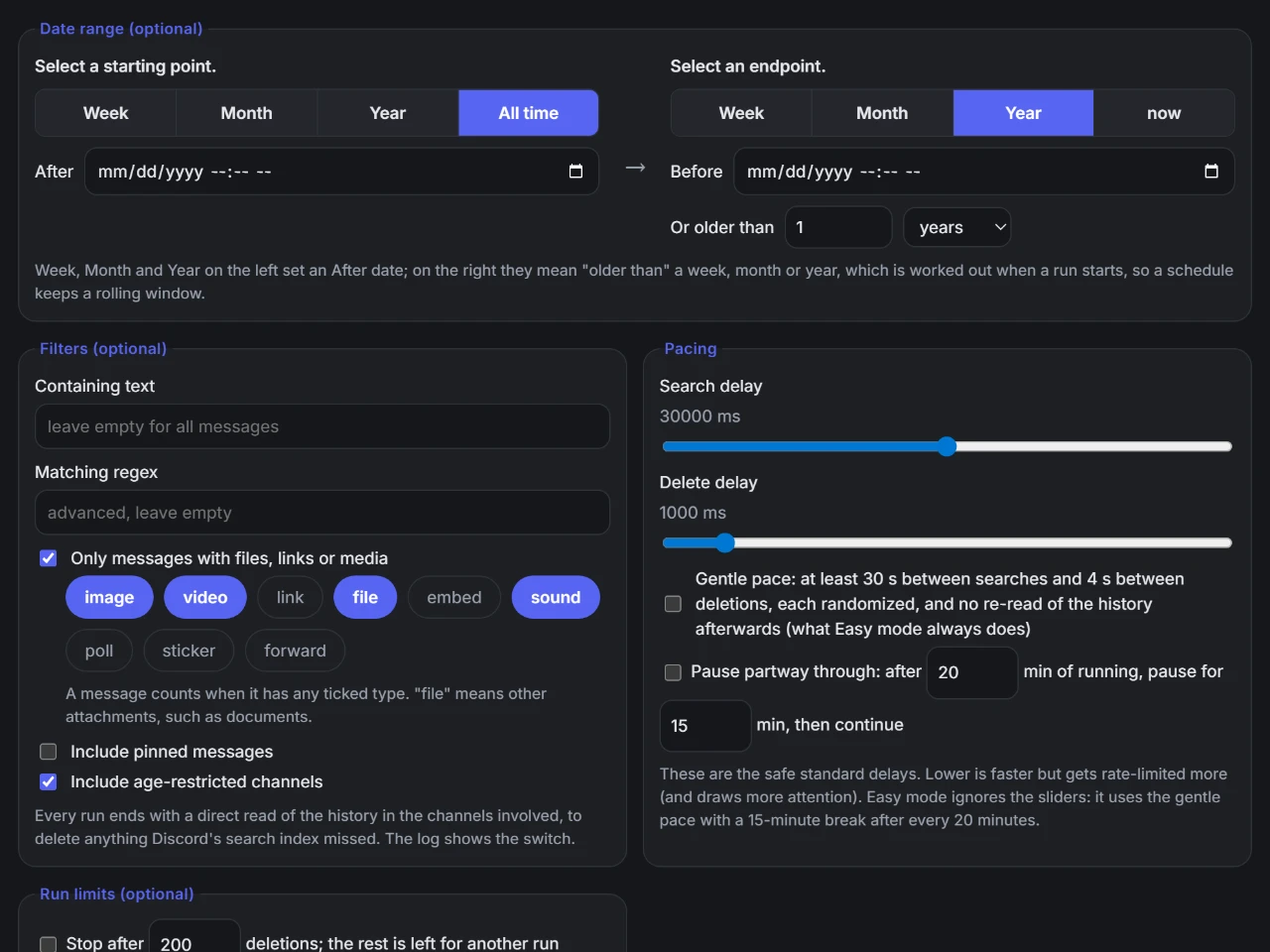The width and height of the screenshot is (1270, 952).
Task: Untick Include age-restricted channels checkbox
Action: 48,781
